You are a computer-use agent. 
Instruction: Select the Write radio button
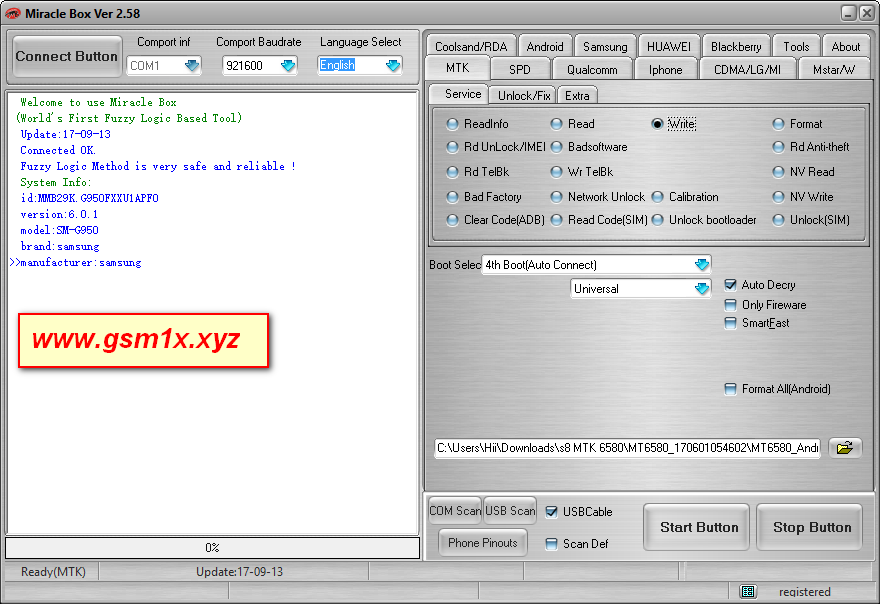tap(657, 124)
